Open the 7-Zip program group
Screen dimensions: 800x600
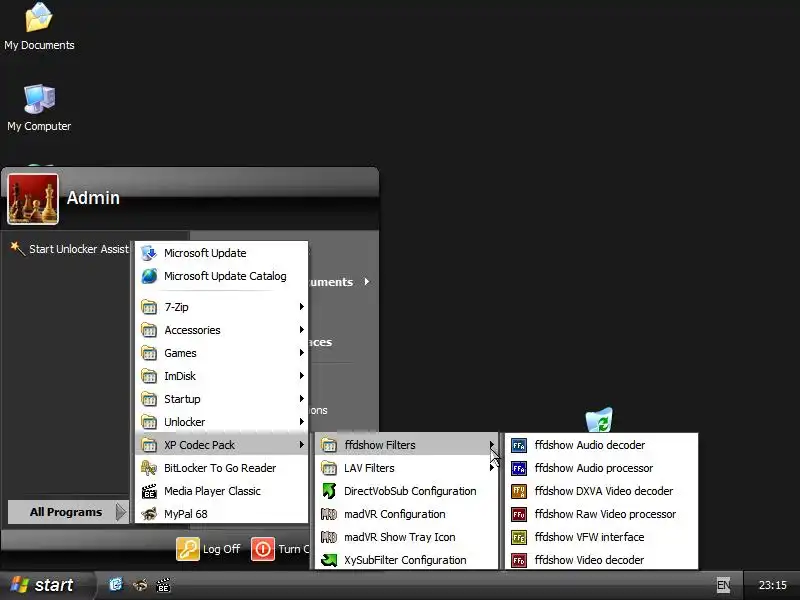click(x=222, y=307)
